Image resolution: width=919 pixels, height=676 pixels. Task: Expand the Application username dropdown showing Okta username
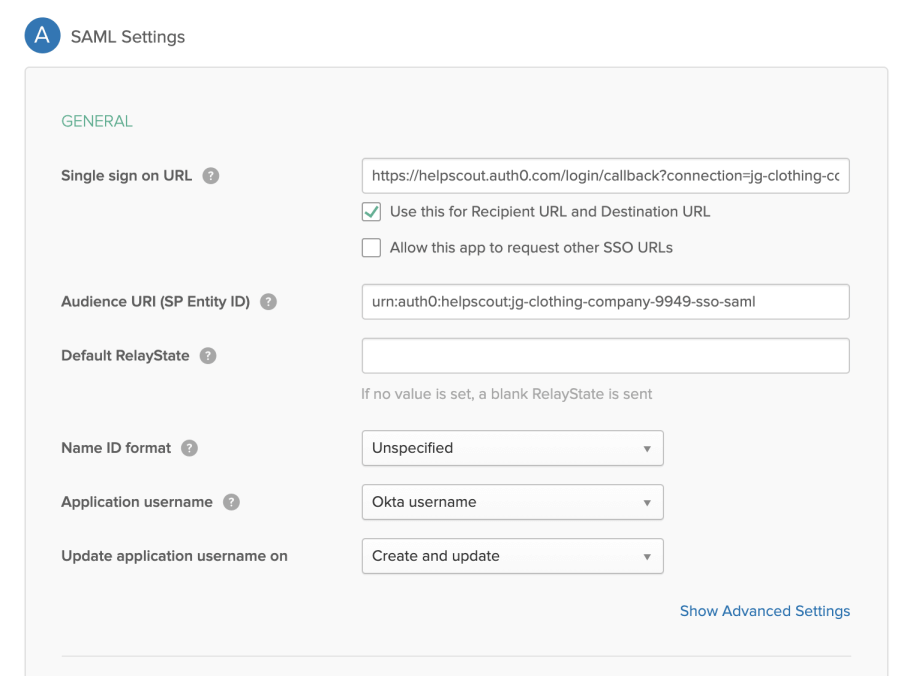tap(511, 502)
